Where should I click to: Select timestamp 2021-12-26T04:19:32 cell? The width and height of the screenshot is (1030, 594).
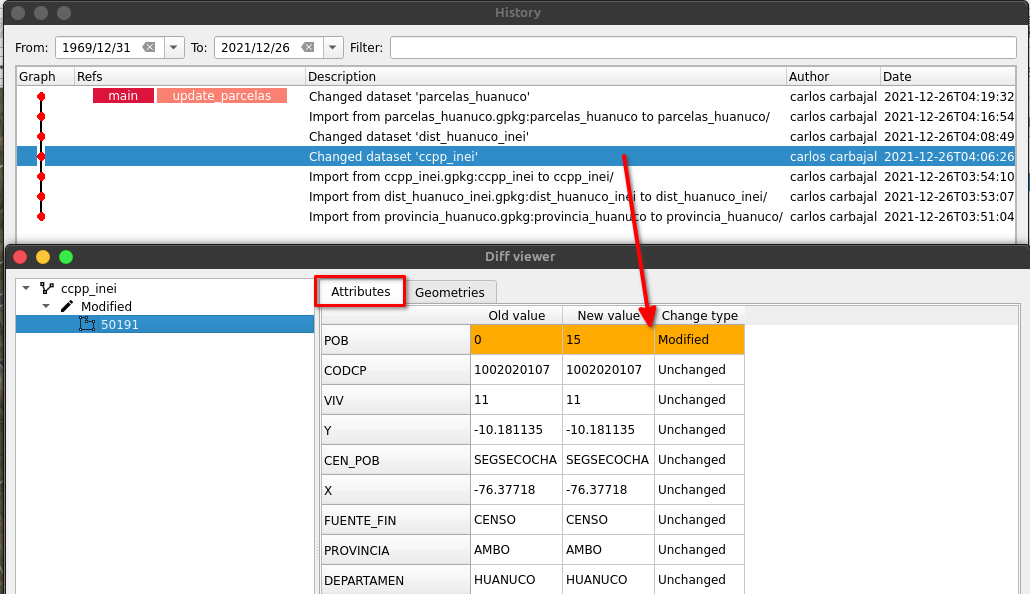pyautogui.click(x=949, y=97)
